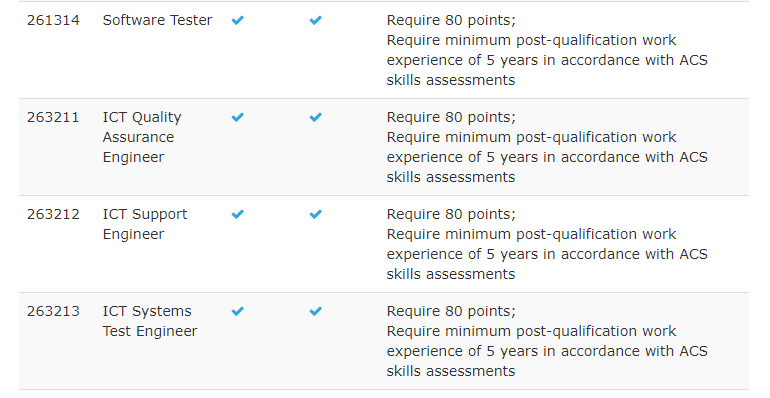Click second checkmark for ICT Systems Test Engineer
Screen dimensions: 770x398
pos(316,311)
